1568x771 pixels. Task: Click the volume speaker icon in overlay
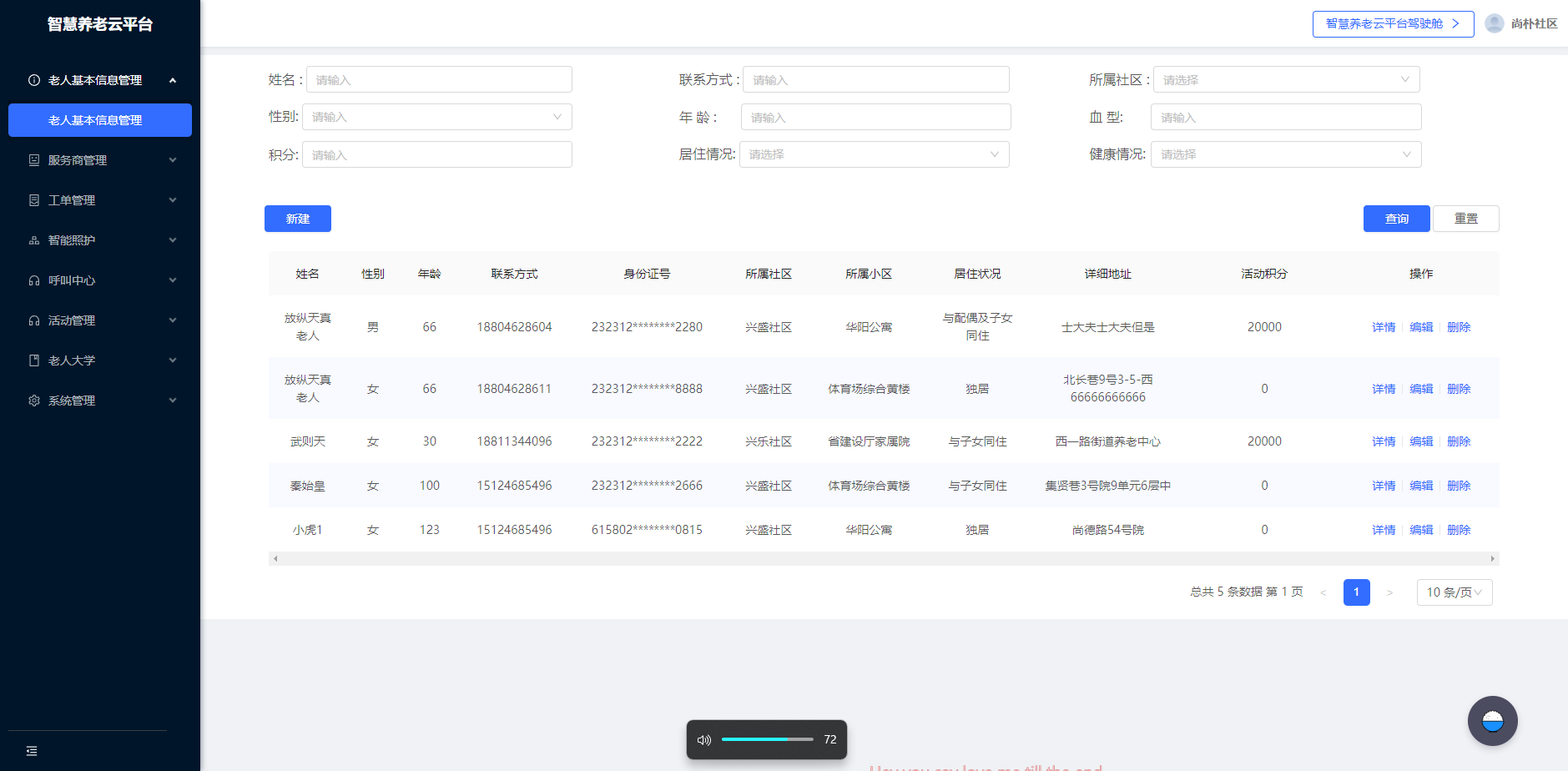(704, 739)
